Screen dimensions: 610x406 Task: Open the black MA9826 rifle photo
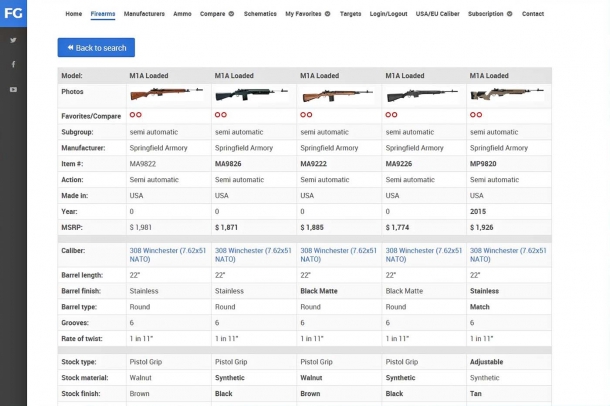click(x=252, y=94)
